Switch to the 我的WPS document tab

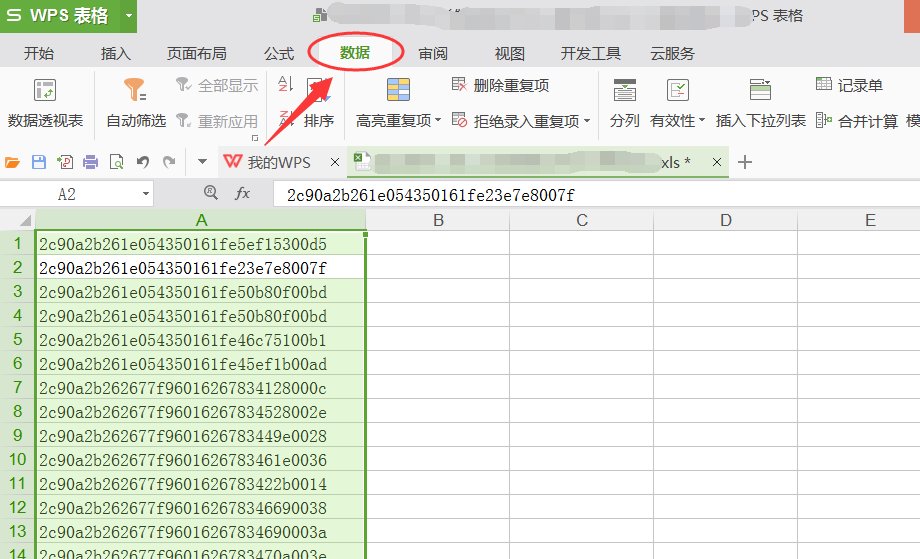pyautogui.click(x=268, y=162)
